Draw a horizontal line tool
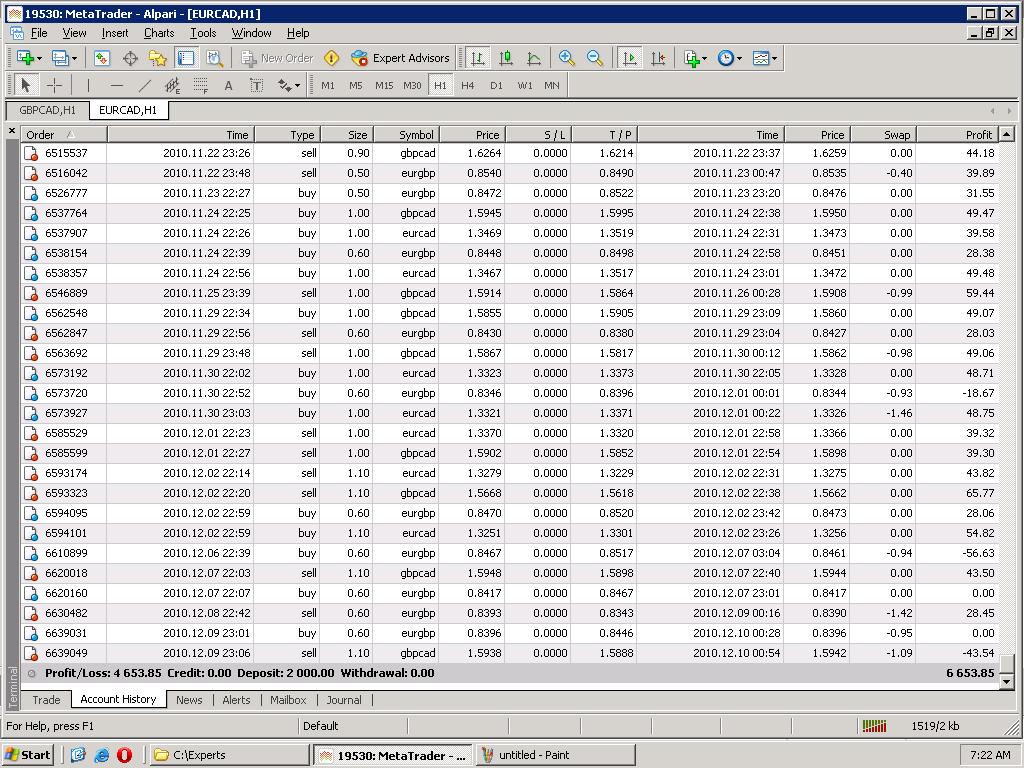Screen dimensions: 1024x768 [117, 85]
